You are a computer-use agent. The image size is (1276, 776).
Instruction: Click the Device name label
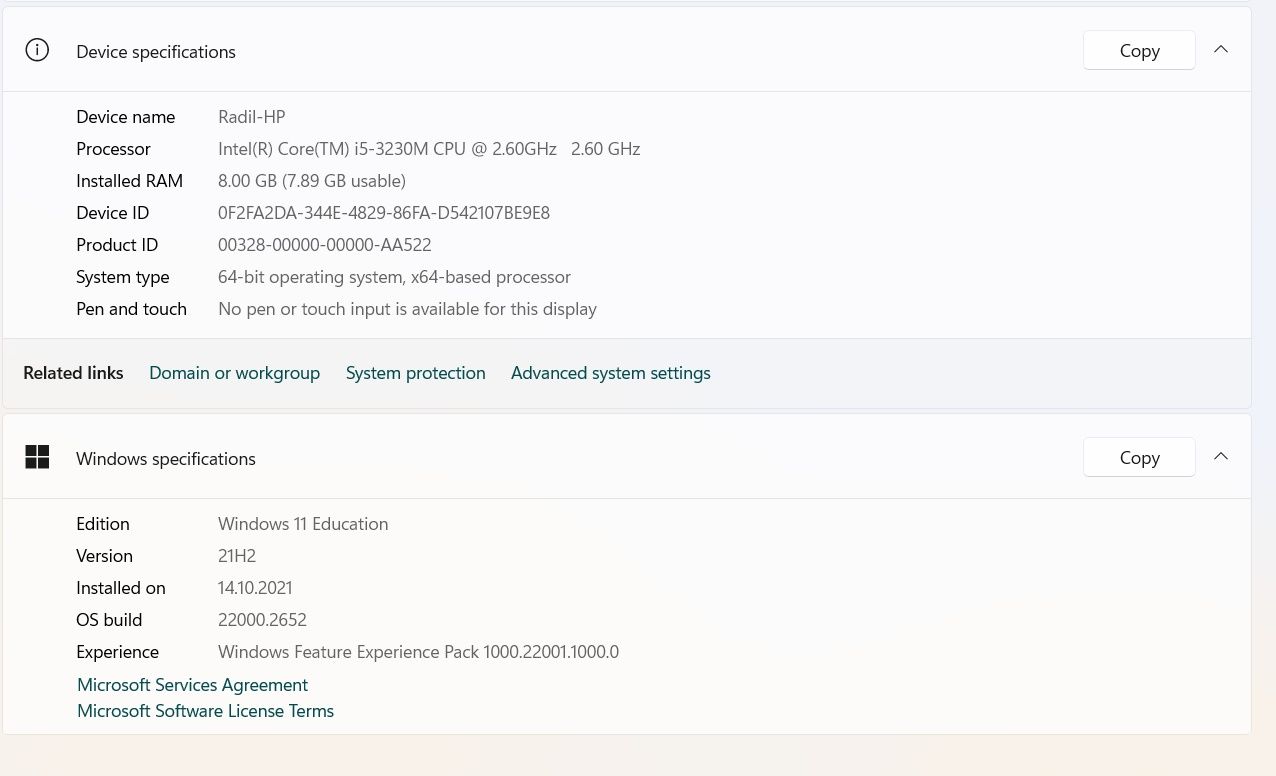click(125, 117)
